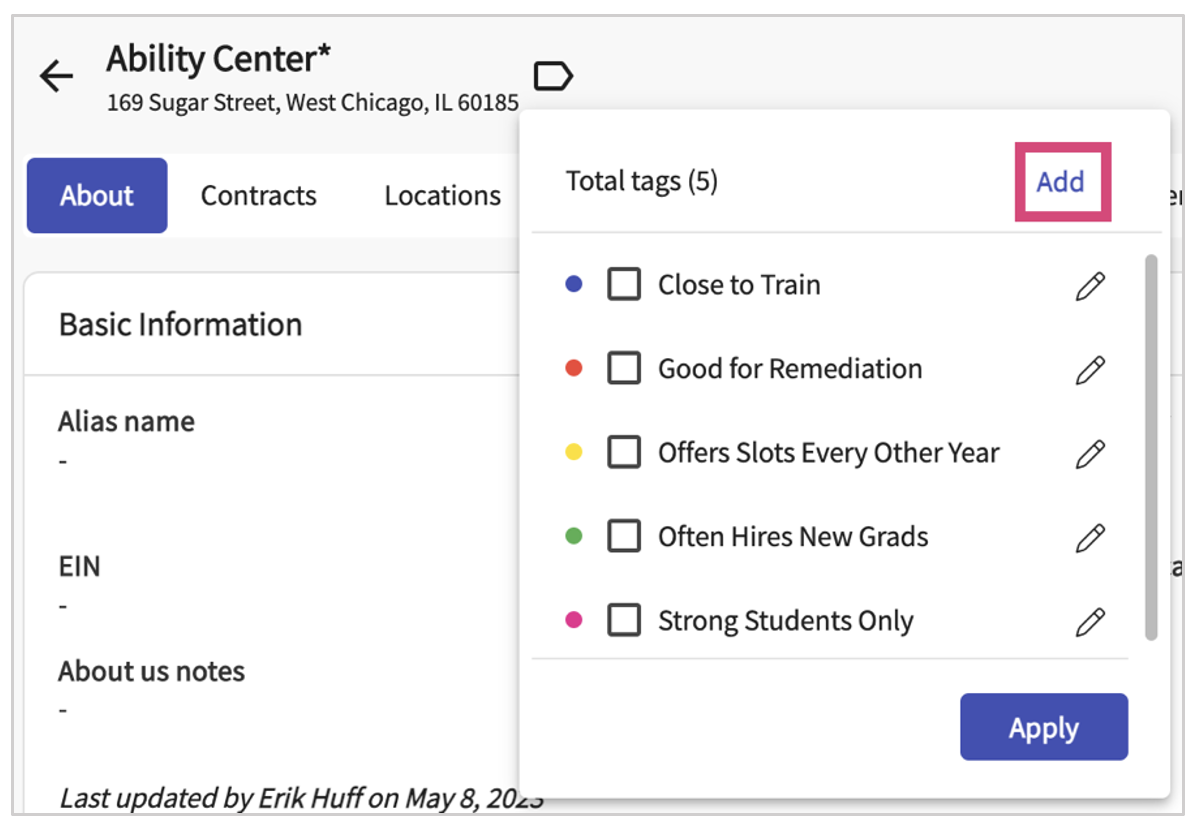Image resolution: width=1198 pixels, height=828 pixels.
Task: Click pencil for Offers Slots Every Other Year
Action: 1090,454
